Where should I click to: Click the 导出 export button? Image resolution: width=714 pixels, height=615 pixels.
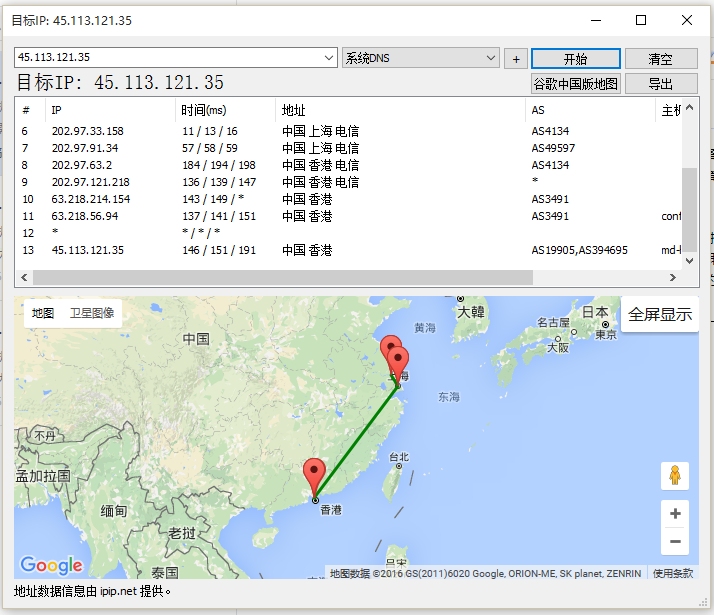point(660,84)
